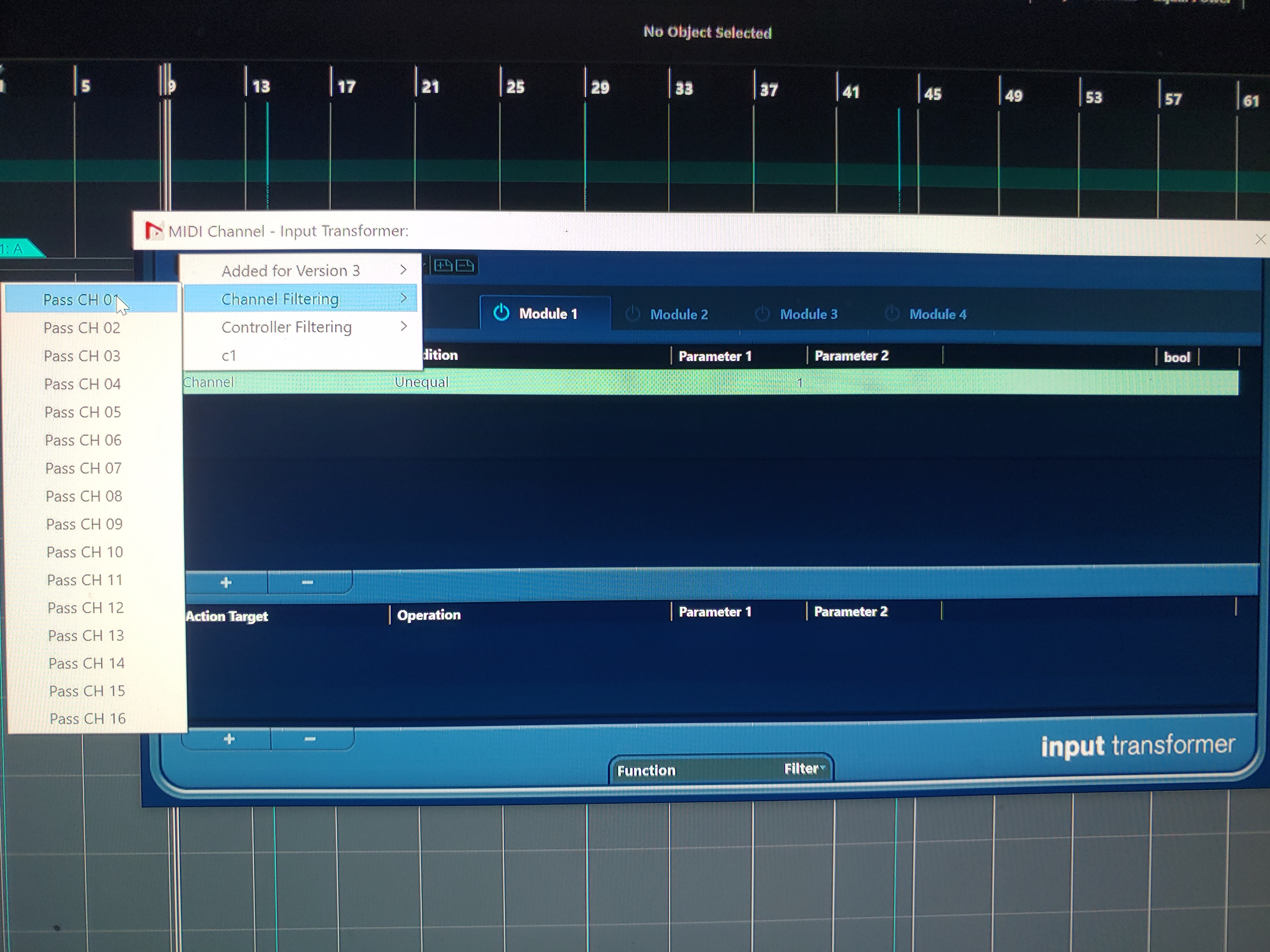This screenshot has width=1270, height=952.
Task: Select Pass CH 01 preset
Action: click(80, 300)
